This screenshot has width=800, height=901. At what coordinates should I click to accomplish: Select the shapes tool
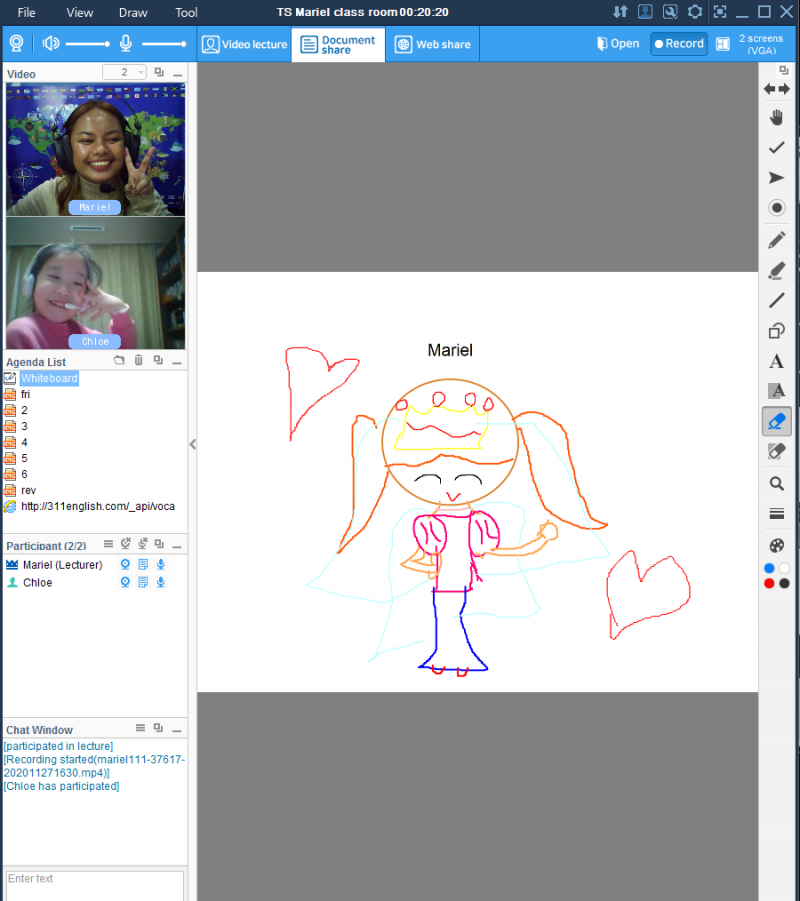point(776,331)
